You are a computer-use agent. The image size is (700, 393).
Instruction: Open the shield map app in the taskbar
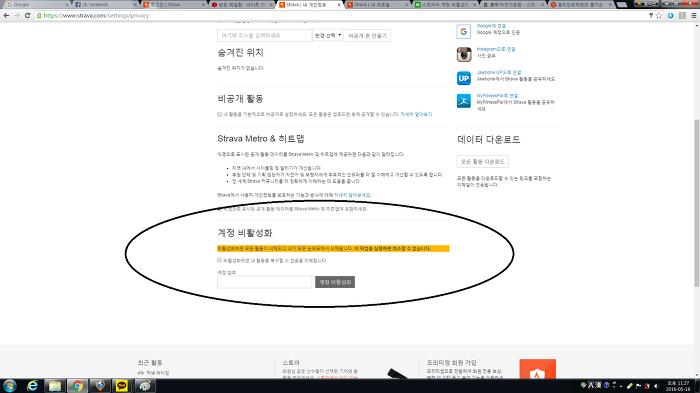point(100,386)
